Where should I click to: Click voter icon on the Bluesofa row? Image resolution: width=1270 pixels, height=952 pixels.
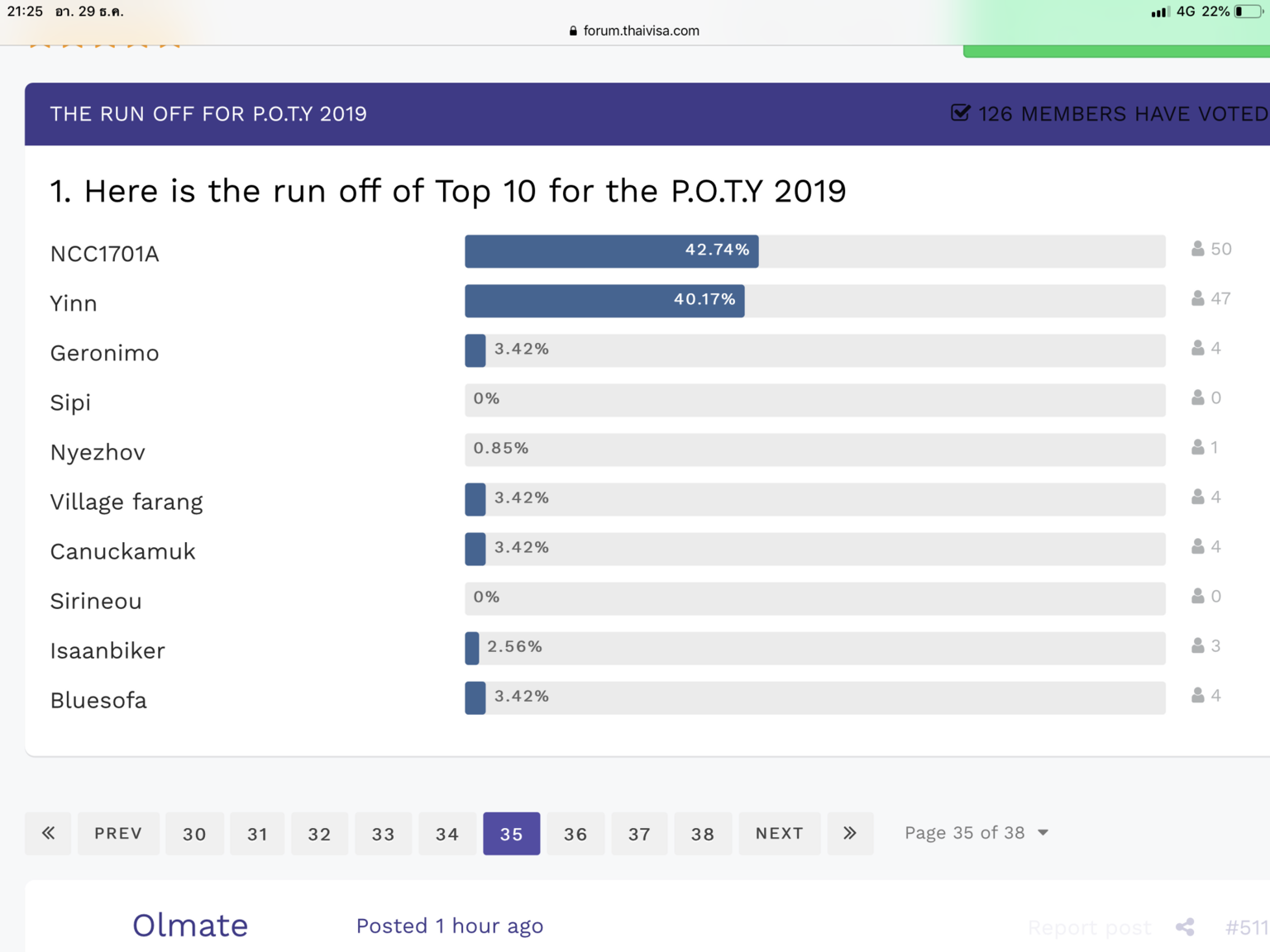point(1197,695)
